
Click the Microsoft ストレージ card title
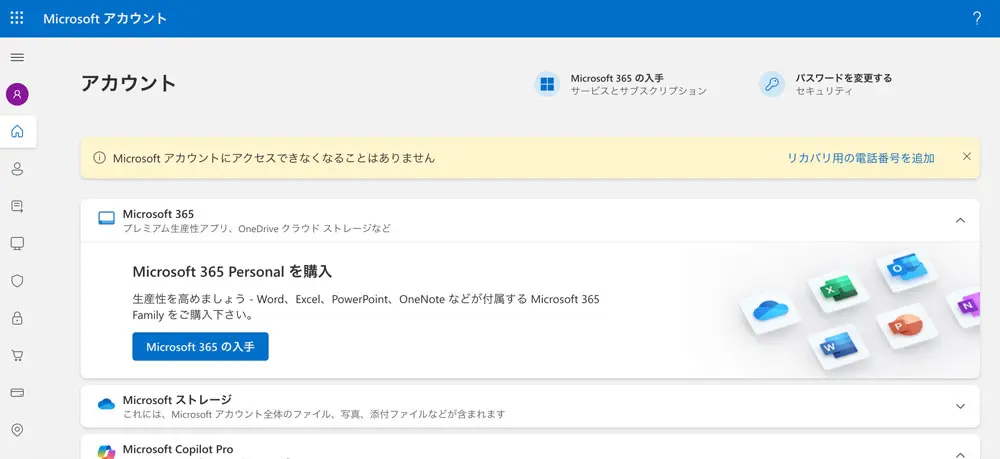click(177, 400)
